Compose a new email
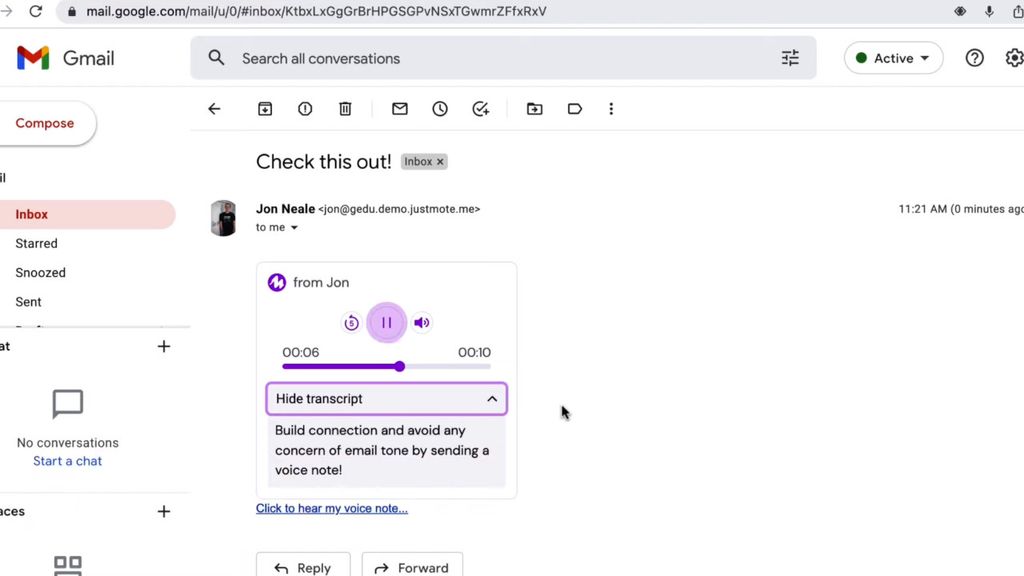The image size is (1024, 576). click(x=45, y=123)
